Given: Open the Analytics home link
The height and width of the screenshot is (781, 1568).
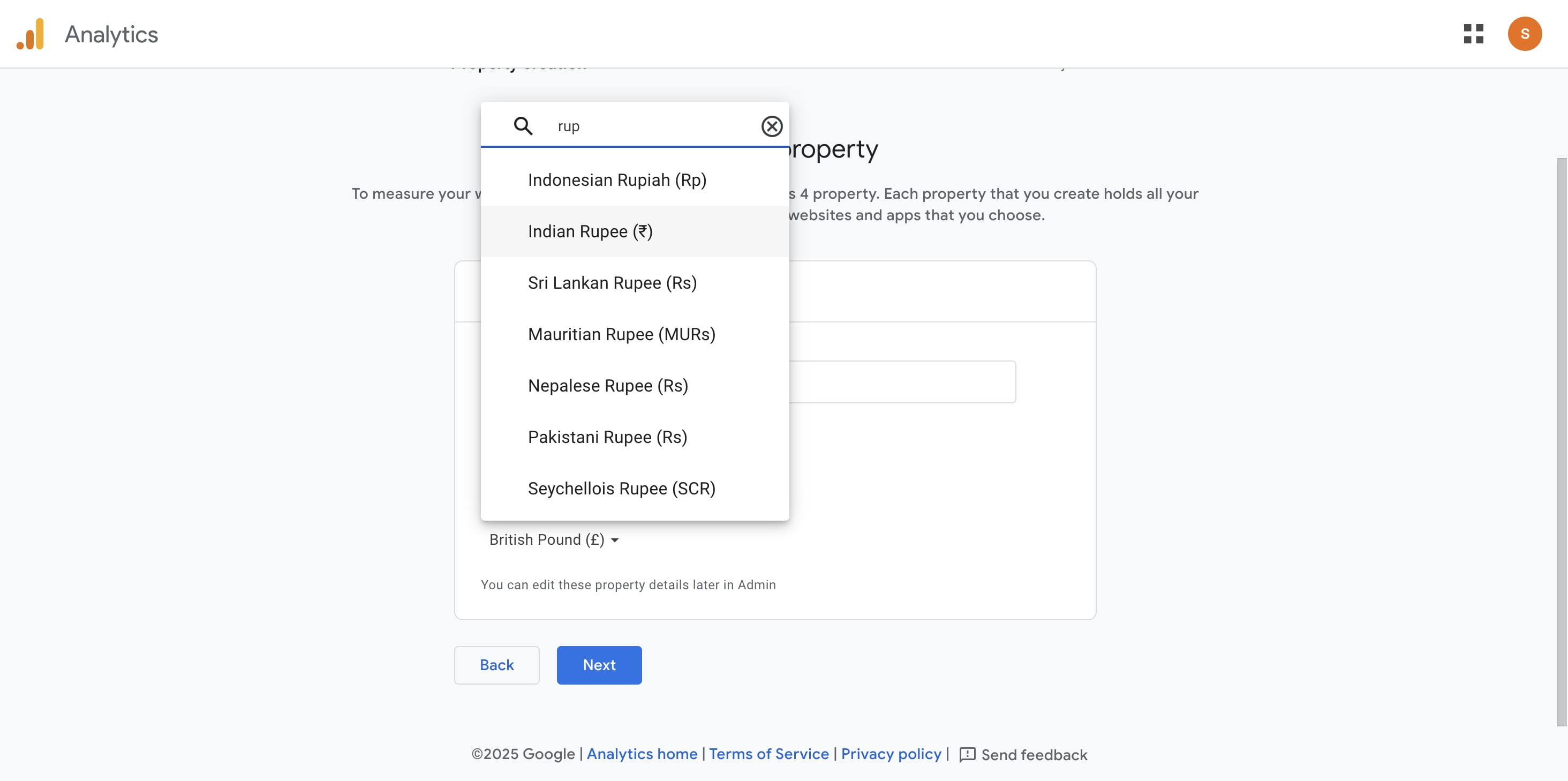Looking at the screenshot, I should point(642,754).
